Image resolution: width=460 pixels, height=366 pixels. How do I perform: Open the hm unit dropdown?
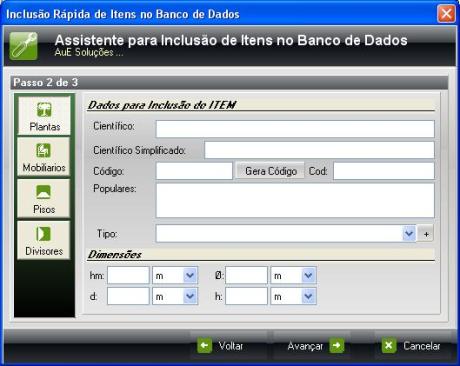coord(190,275)
